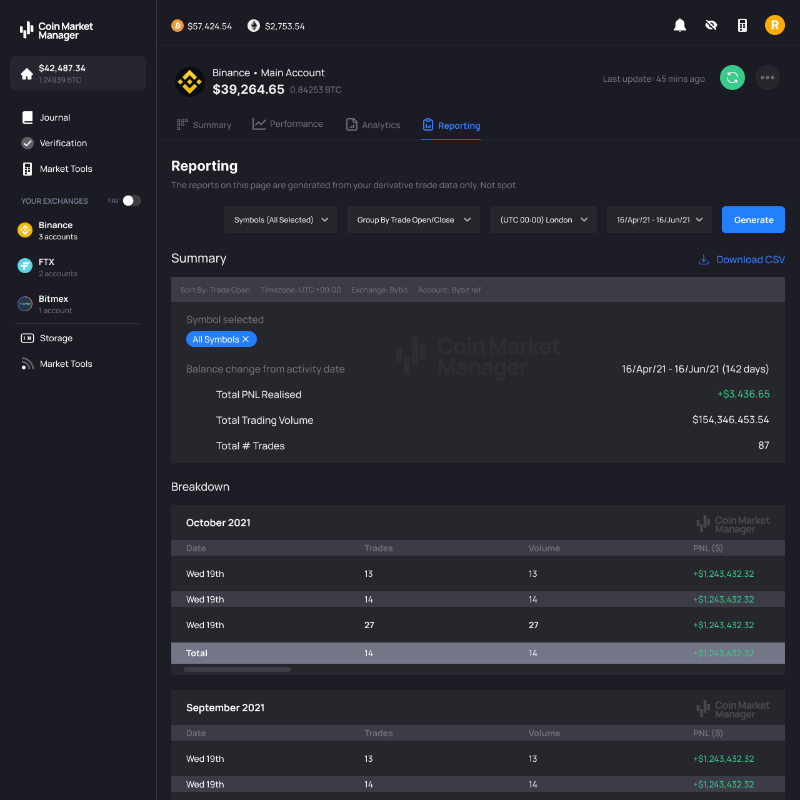Click the September 2021 section heading
Screen dimensions: 800x800
point(226,708)
